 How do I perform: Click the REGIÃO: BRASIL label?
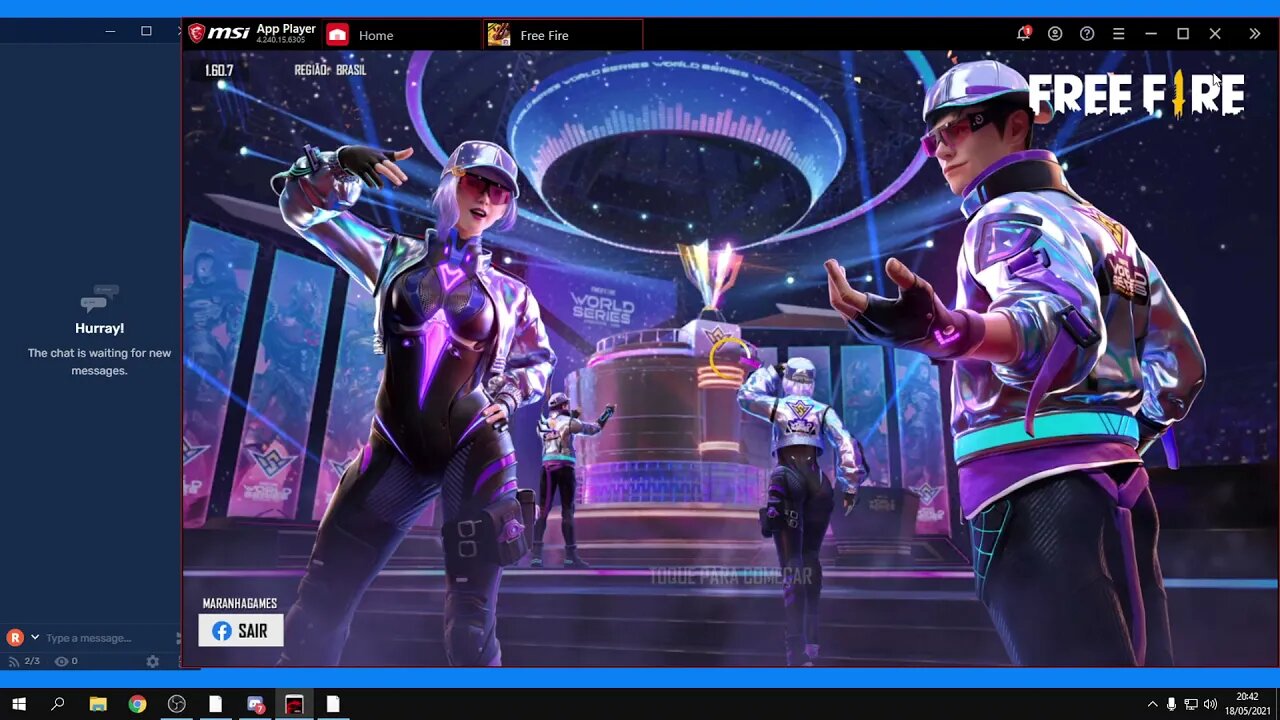click(330, 70)
